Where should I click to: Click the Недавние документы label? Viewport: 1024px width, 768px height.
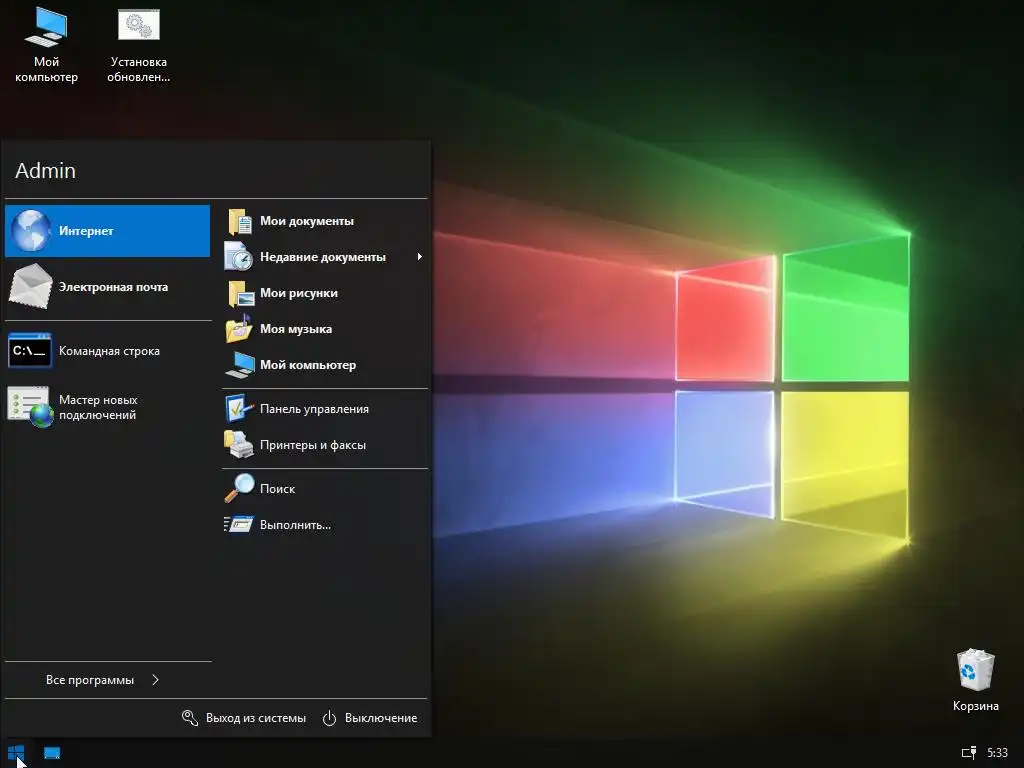point(323,257)
